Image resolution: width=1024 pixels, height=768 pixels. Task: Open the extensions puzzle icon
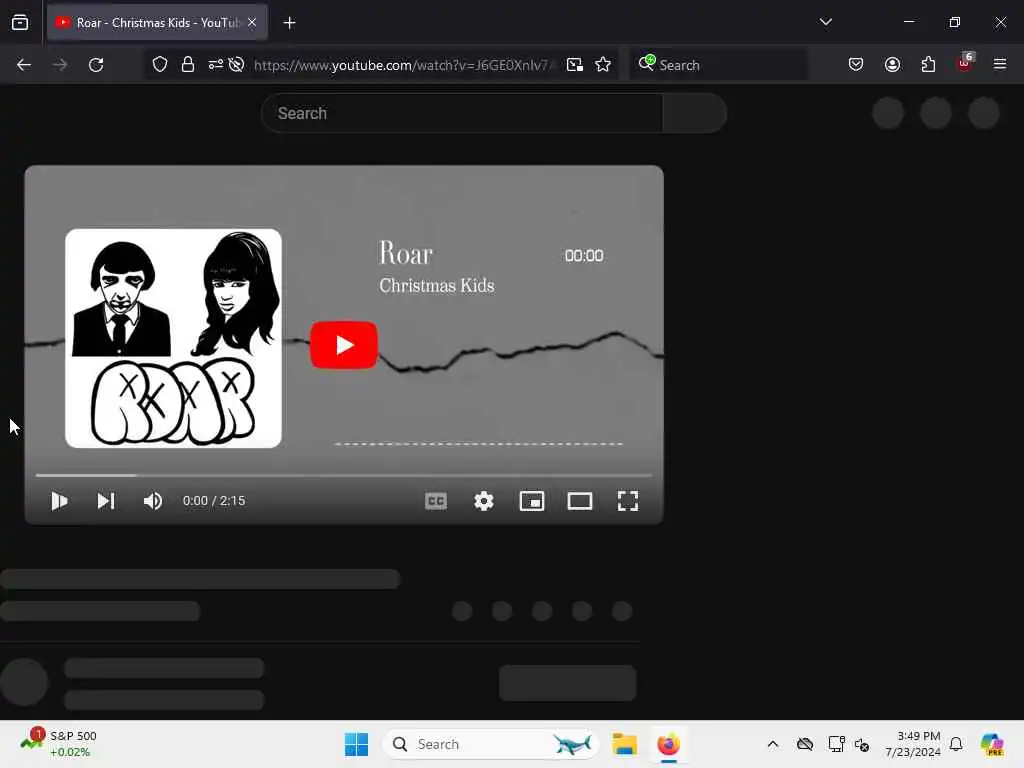928,64
